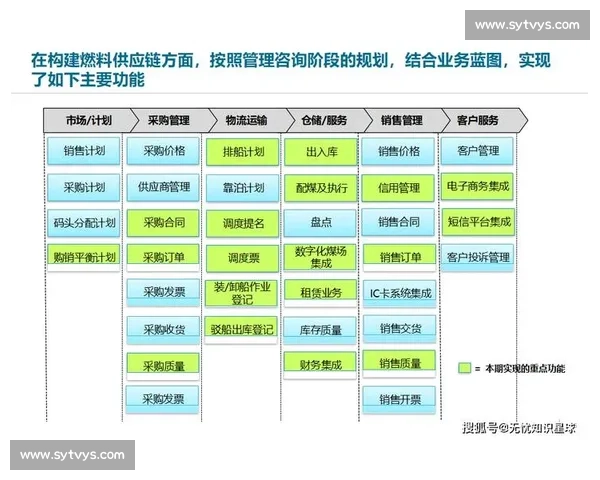Select the green 购销平衡计划 box
The height and width of the screenshot is (480, 600).
pyautogui.click(x=84, y=257)
